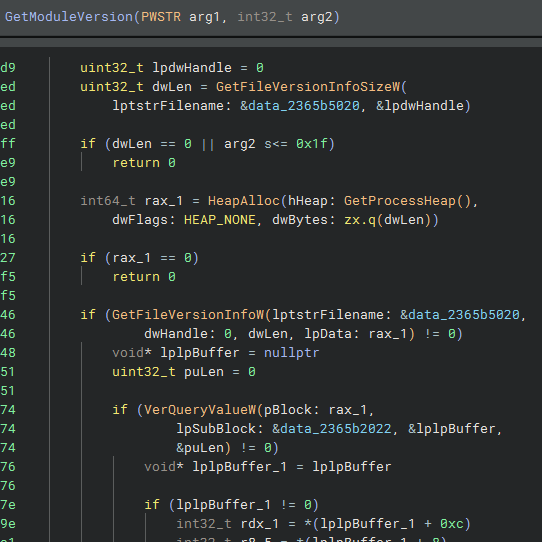Viewport: 542px width, 542px height.
Task: Select lplpBuffer_1 in its void* declaration
Action: click(x=240, y=467)
